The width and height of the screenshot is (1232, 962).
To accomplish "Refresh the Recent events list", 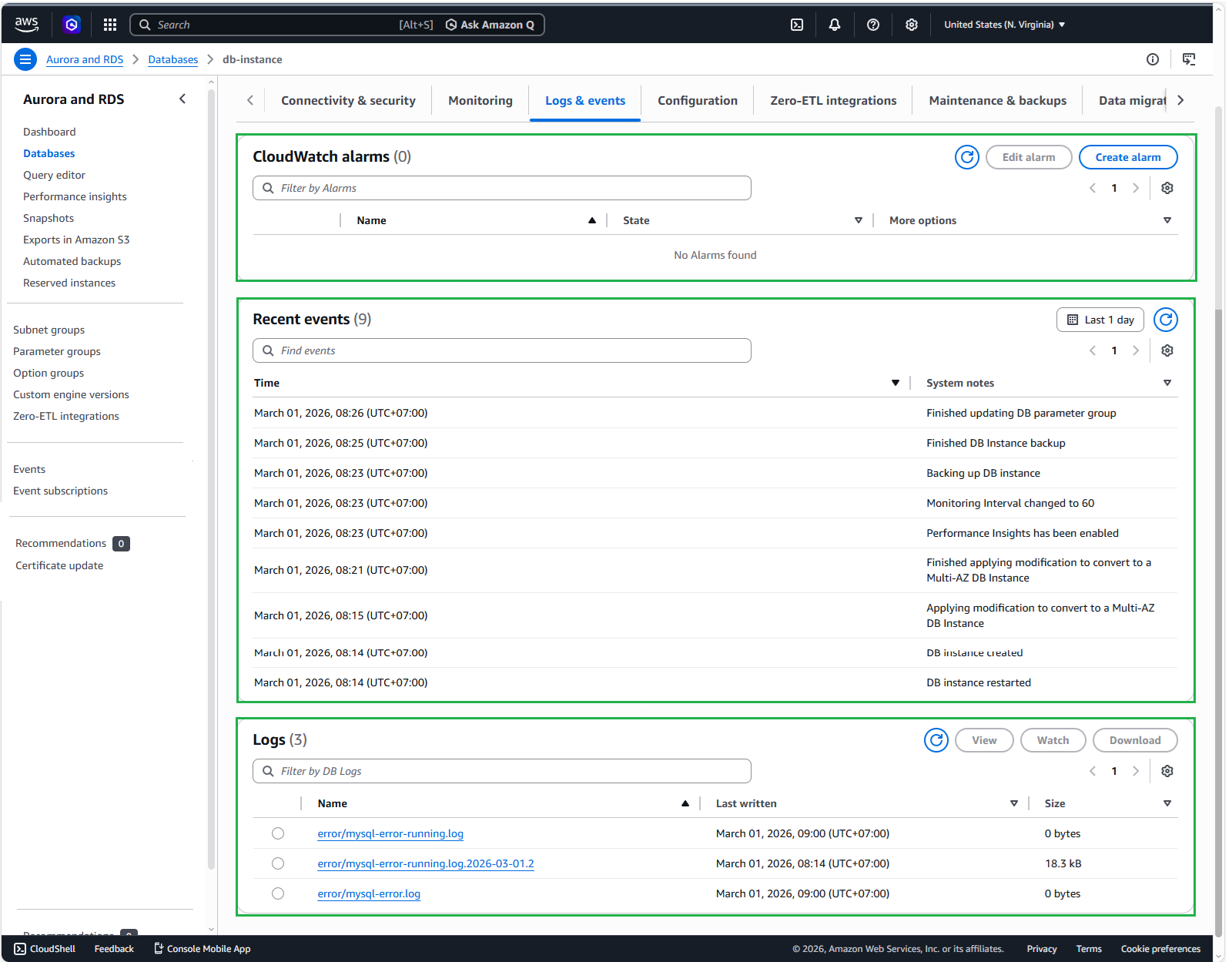I will pos(1166,320).
